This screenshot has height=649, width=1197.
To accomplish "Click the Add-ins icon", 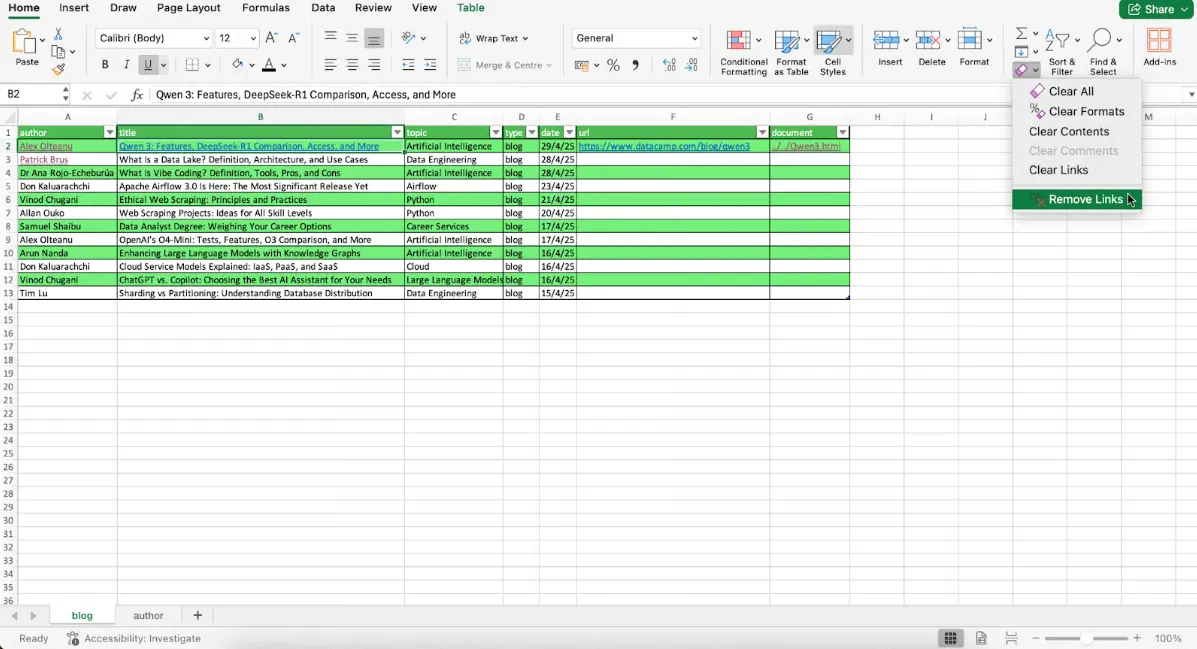I will click(x=1159, y=42).
